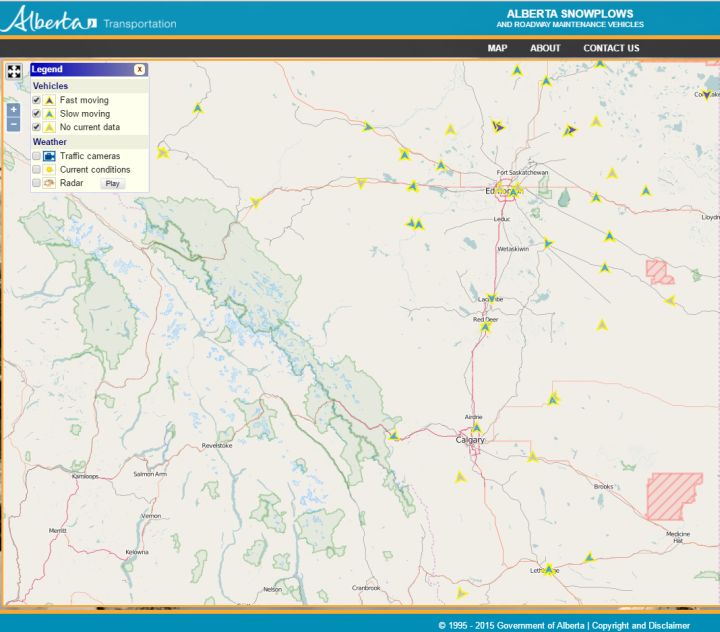Image resolution: width=720 pixels, height=632 pixels.
Task: Click the Kelowna map label
Action: click(x=137, y=552)
